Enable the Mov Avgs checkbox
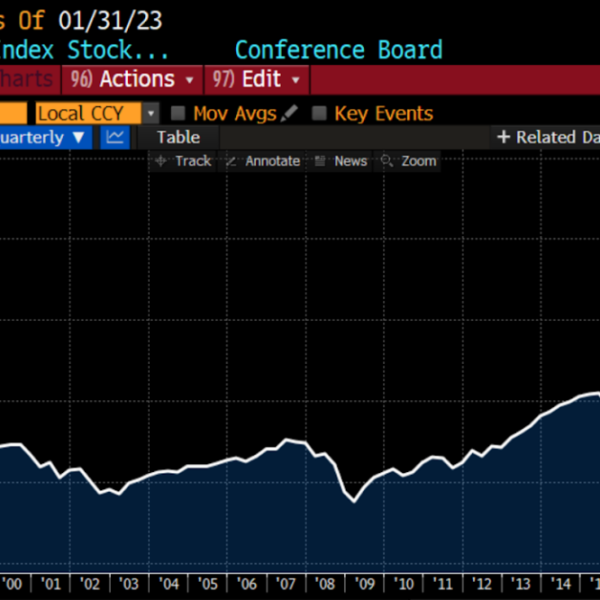This screenshot has width=600, height=600. 179,114
